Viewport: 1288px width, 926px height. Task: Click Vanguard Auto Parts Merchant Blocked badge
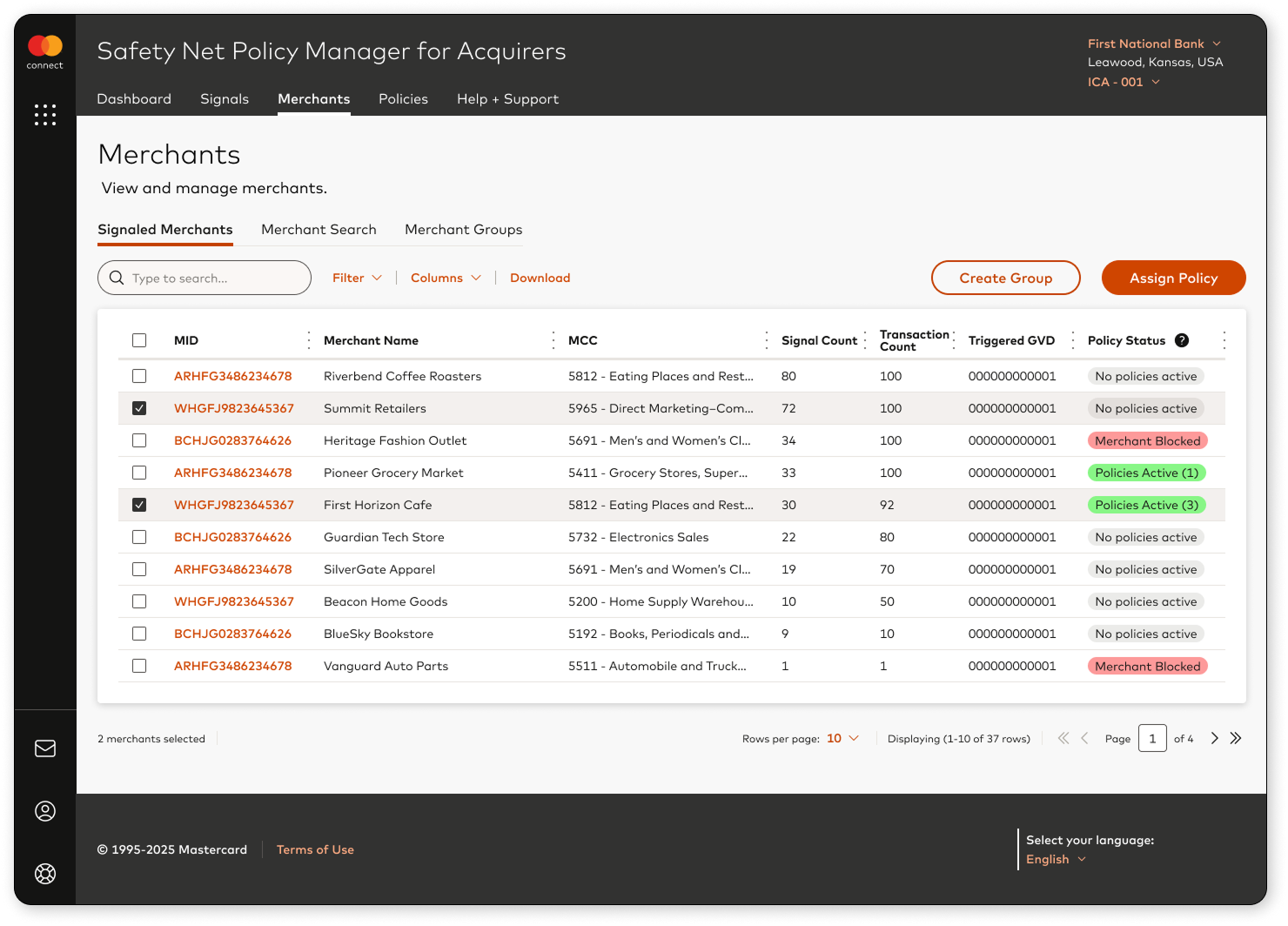pos(1148,666)
